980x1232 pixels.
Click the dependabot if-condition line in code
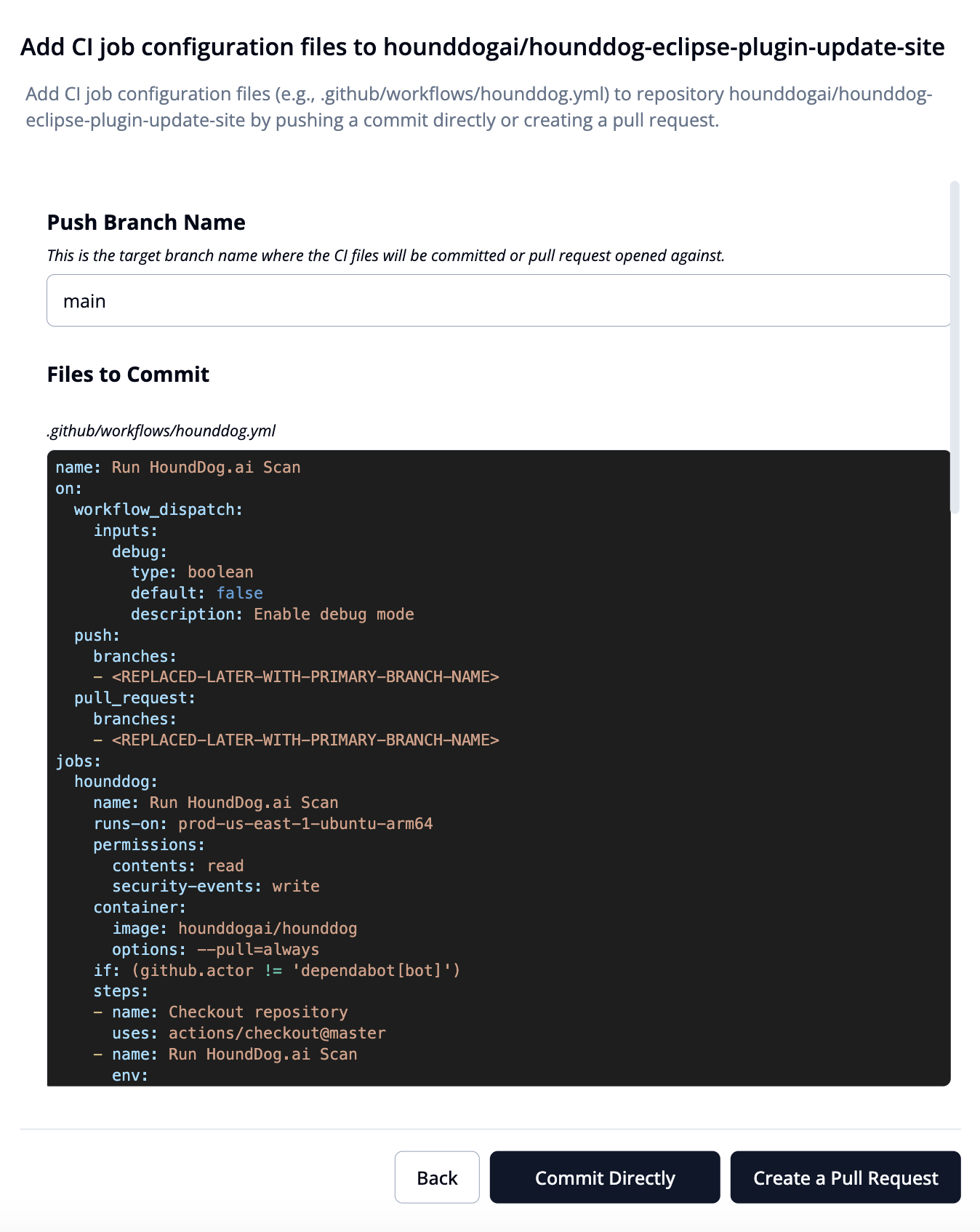[276, 970]
